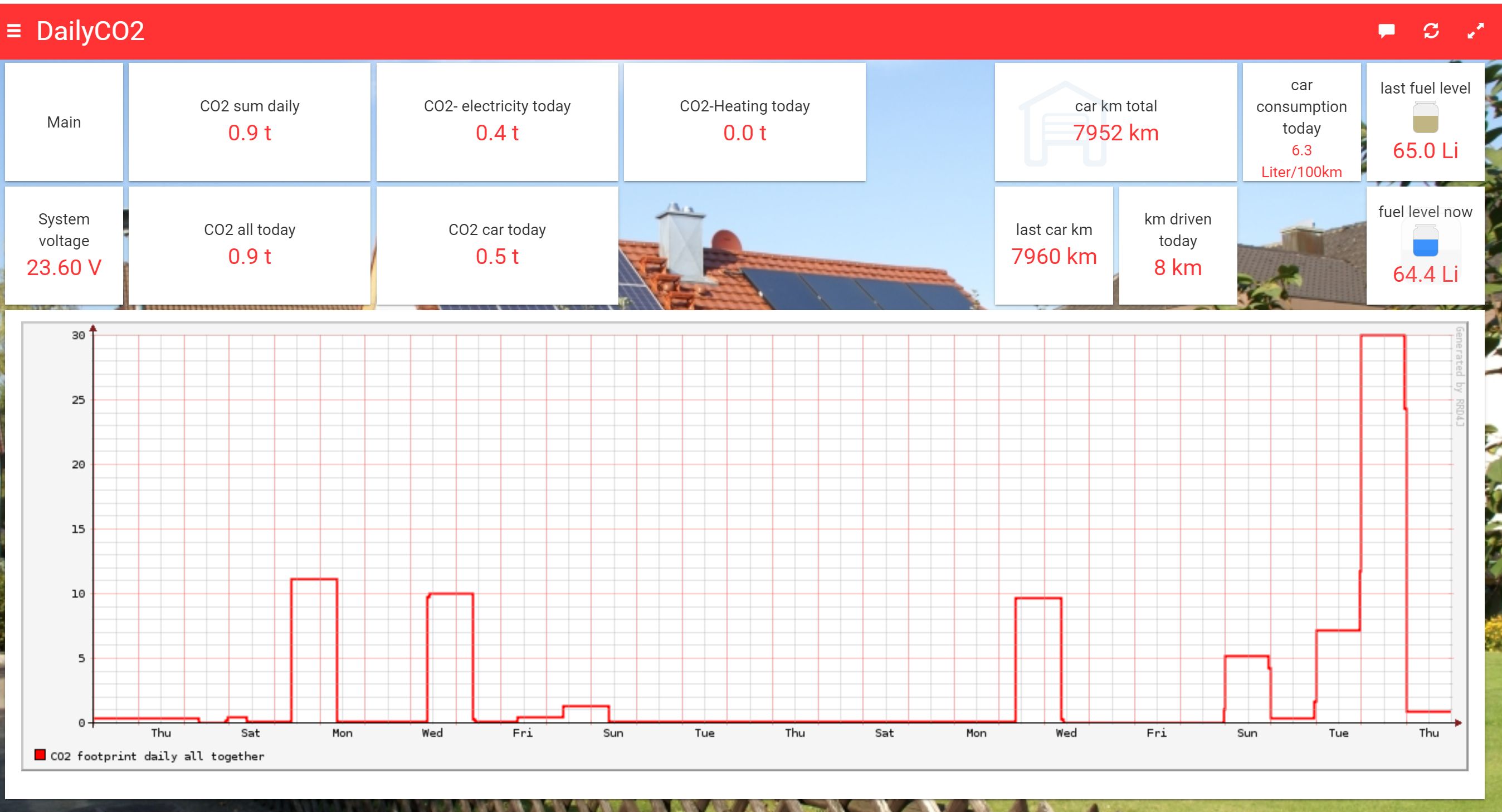Toggle fullscreen with the arrows icon
This screenshot has height=812, width=1502.
pyautogui.click(x=1475, y=31)
